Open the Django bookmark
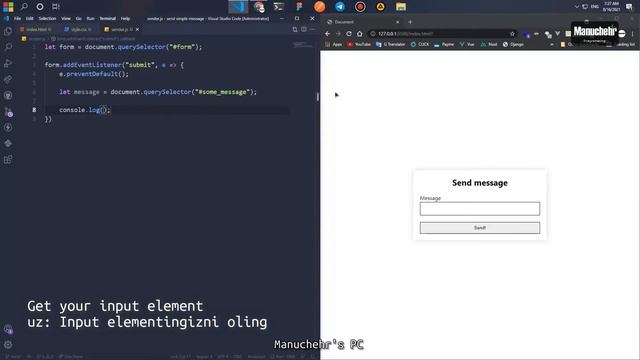This screenshot has height=360, width=640. click(513, 44)
